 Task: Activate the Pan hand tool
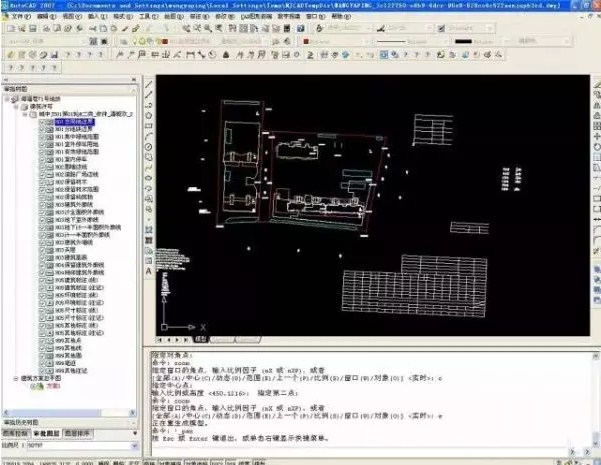click(186, 28)
